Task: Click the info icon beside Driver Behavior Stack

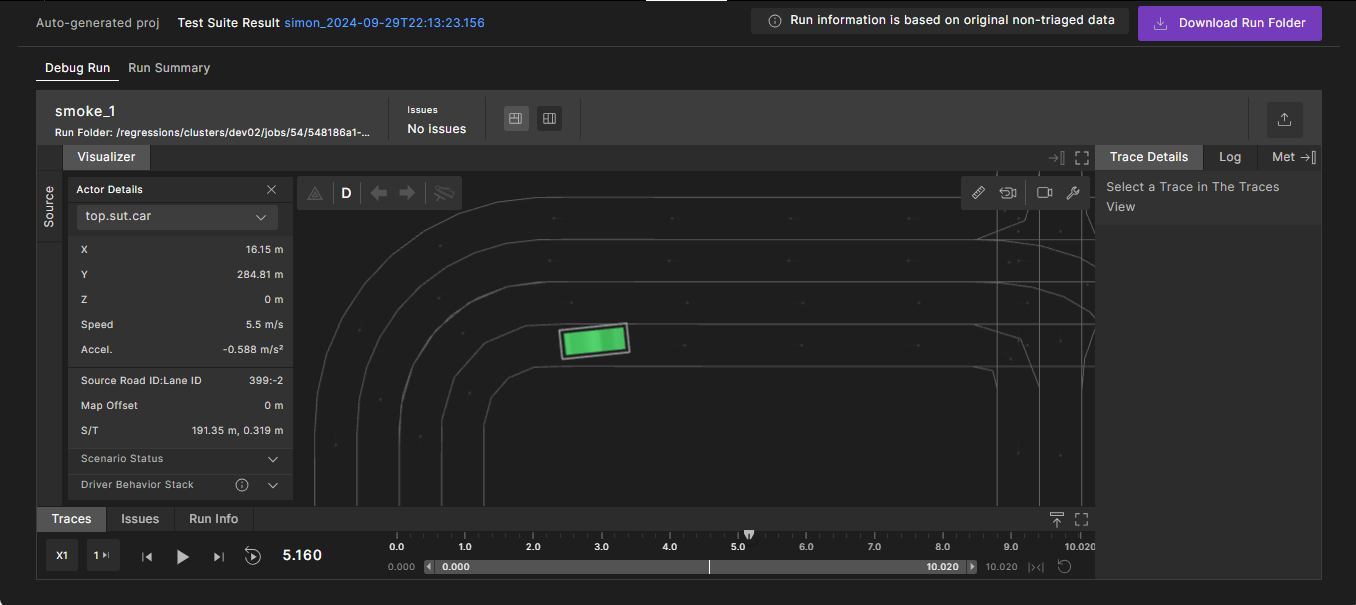Action: 242,485
